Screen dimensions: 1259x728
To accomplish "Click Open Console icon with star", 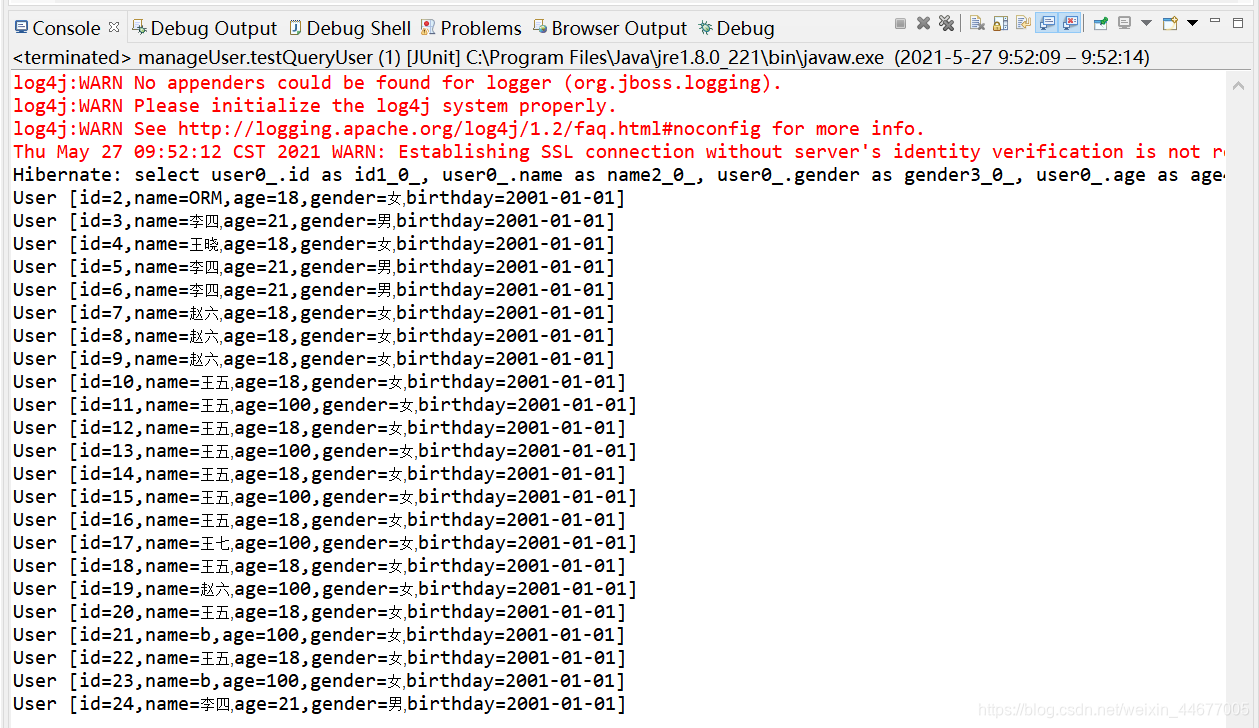I will tap(1170, 23).
